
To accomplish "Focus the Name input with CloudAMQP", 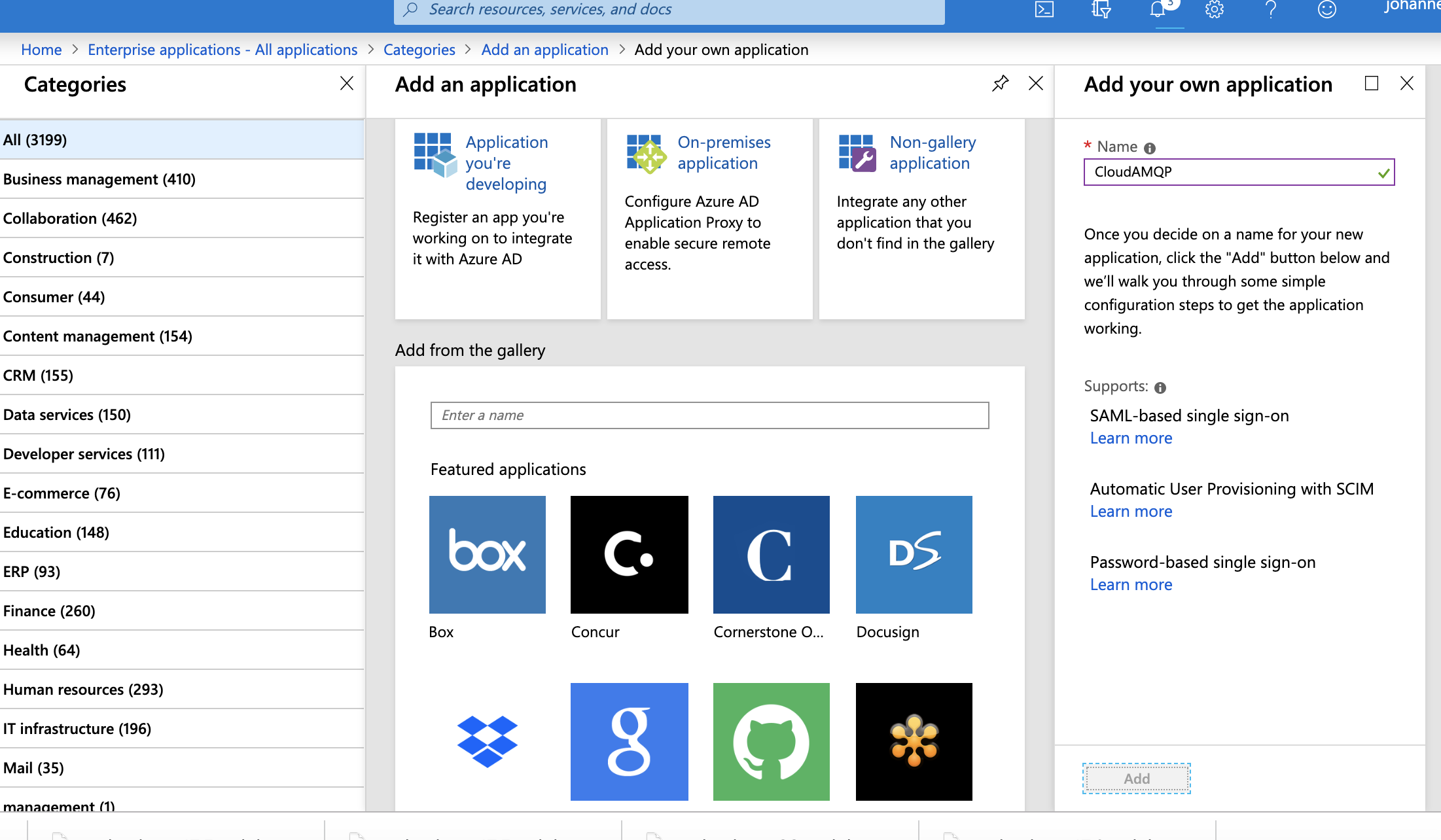I will click(x=1239, y=172).
